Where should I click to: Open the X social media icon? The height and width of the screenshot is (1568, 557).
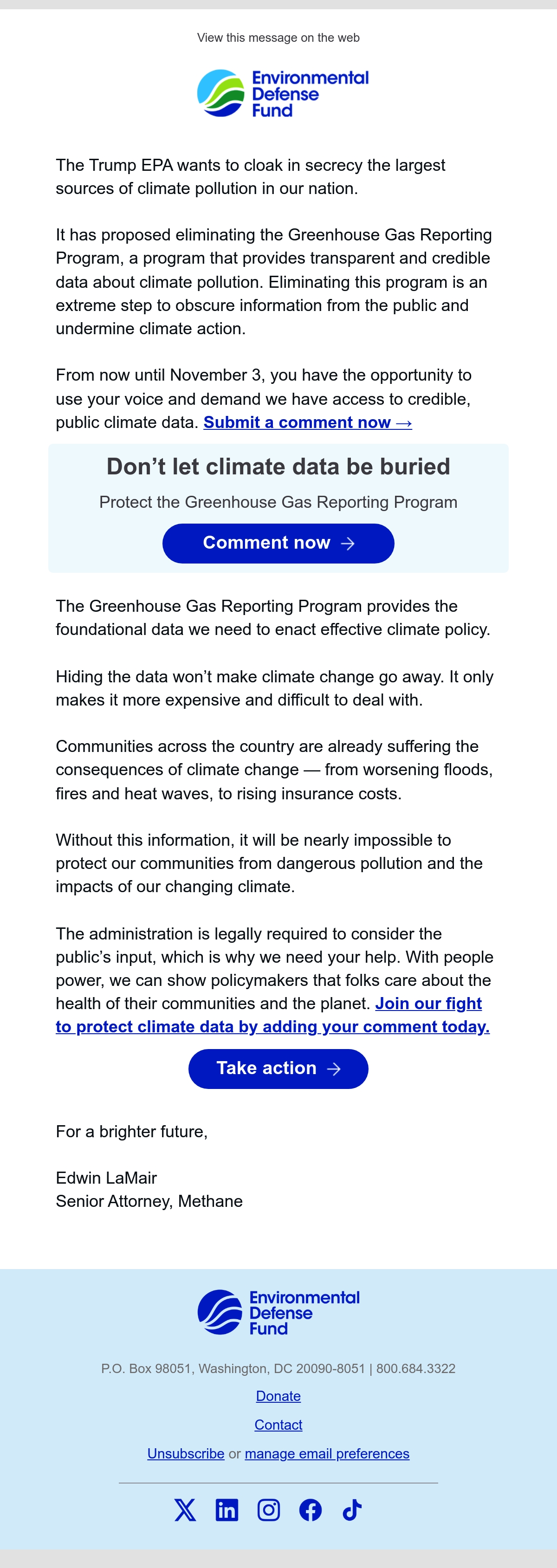point(185,1510)
